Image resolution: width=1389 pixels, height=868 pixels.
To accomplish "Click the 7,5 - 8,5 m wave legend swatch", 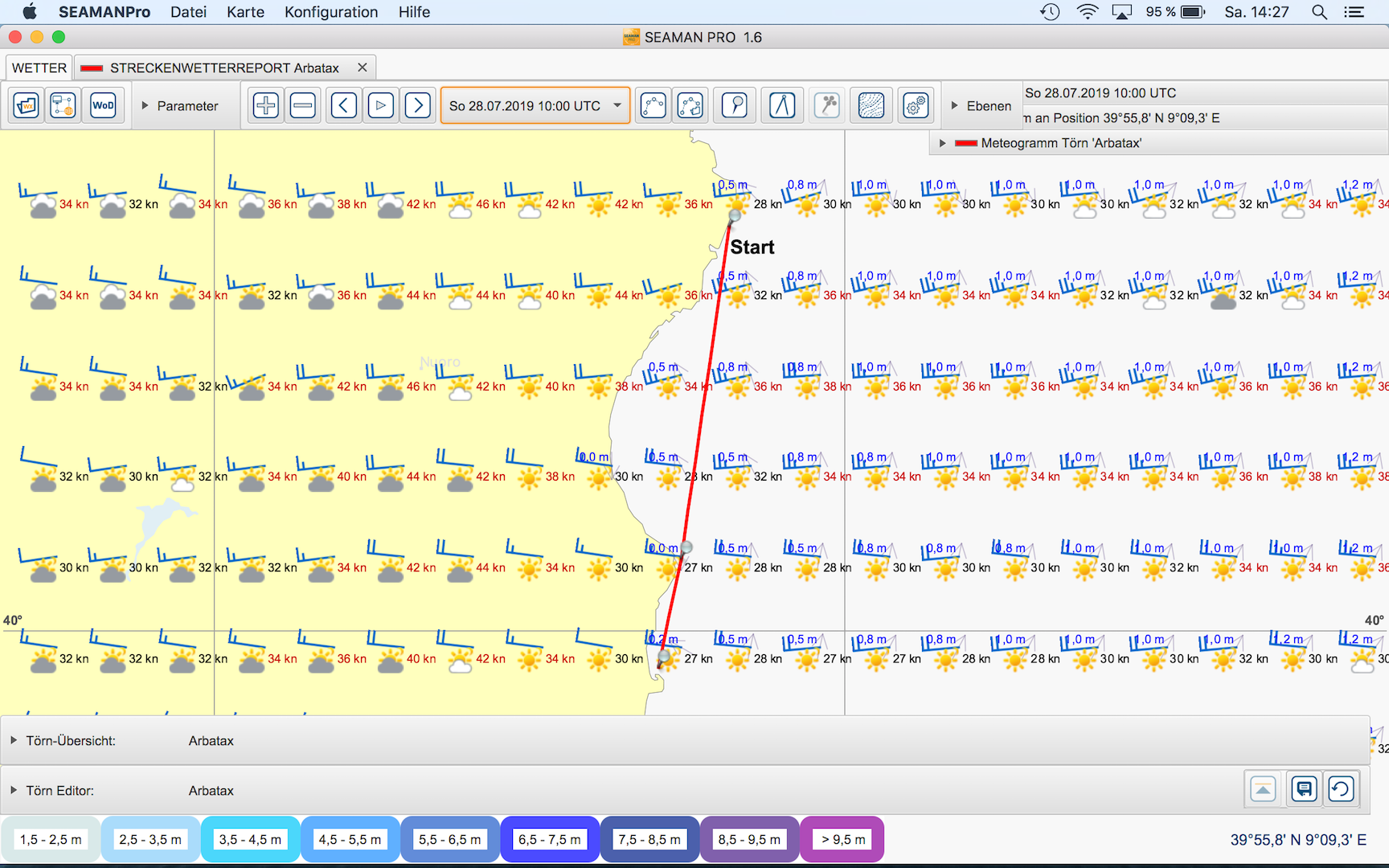I will tap(649, 839).
